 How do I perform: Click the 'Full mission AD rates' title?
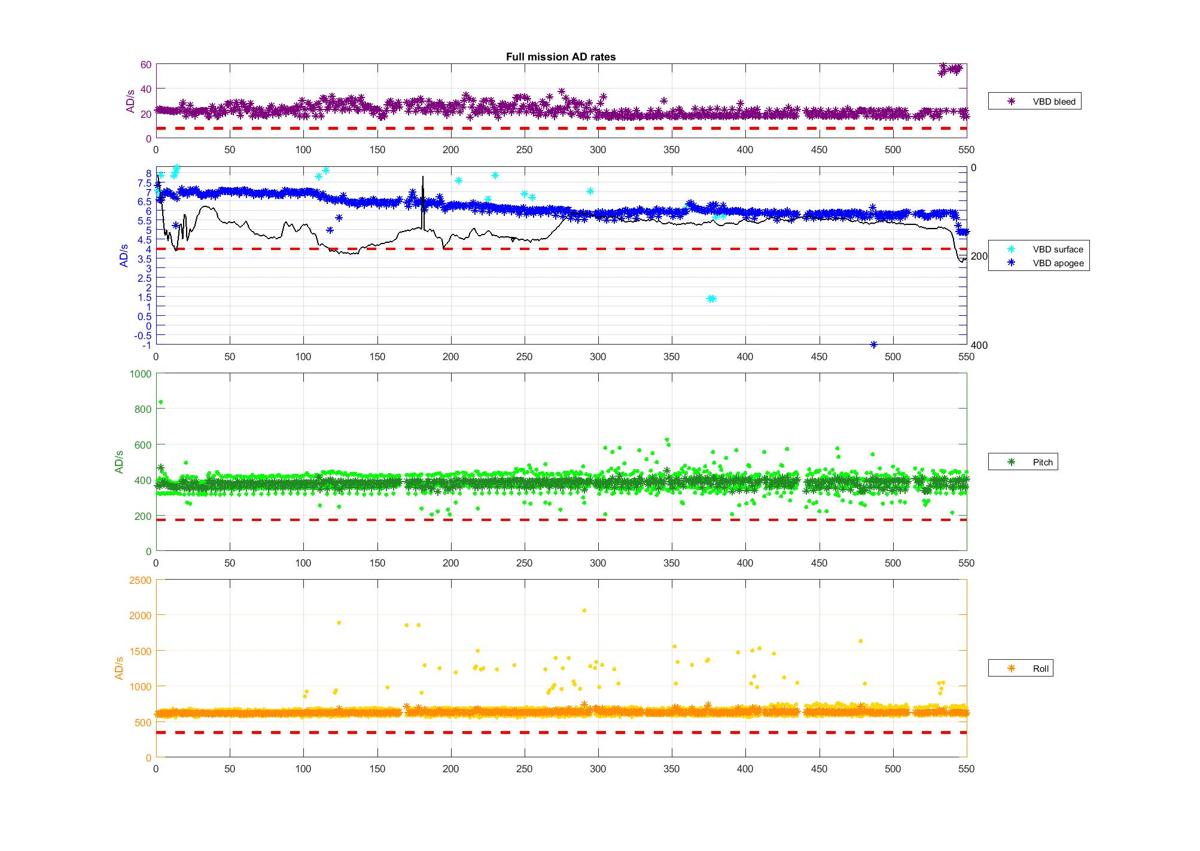click(x=560, y=57)
